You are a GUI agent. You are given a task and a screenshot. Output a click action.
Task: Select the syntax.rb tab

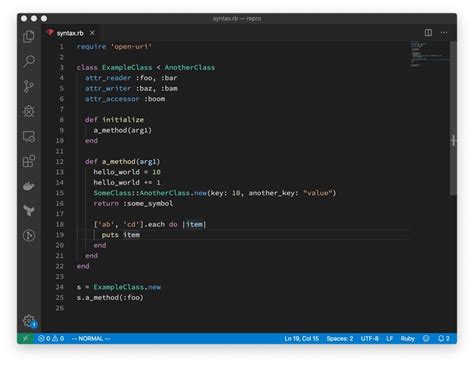tap(70, 33)
